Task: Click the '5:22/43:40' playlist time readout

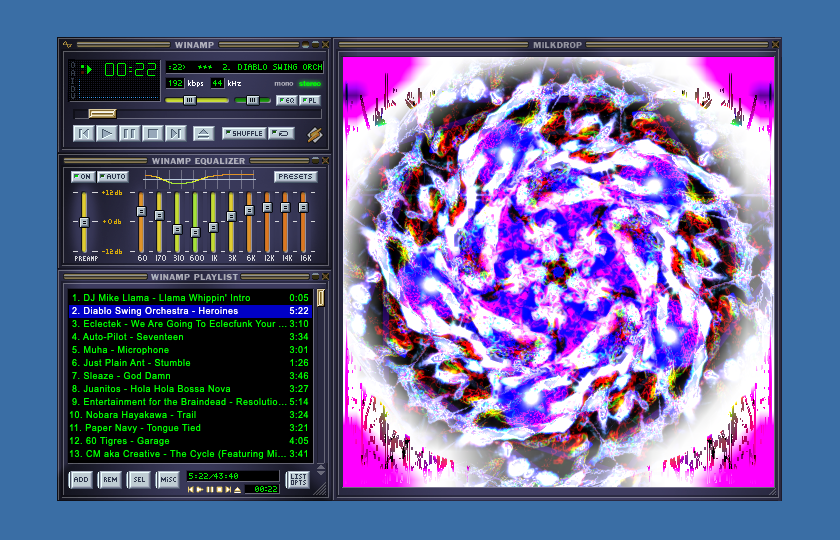Action: click(232, 476)
